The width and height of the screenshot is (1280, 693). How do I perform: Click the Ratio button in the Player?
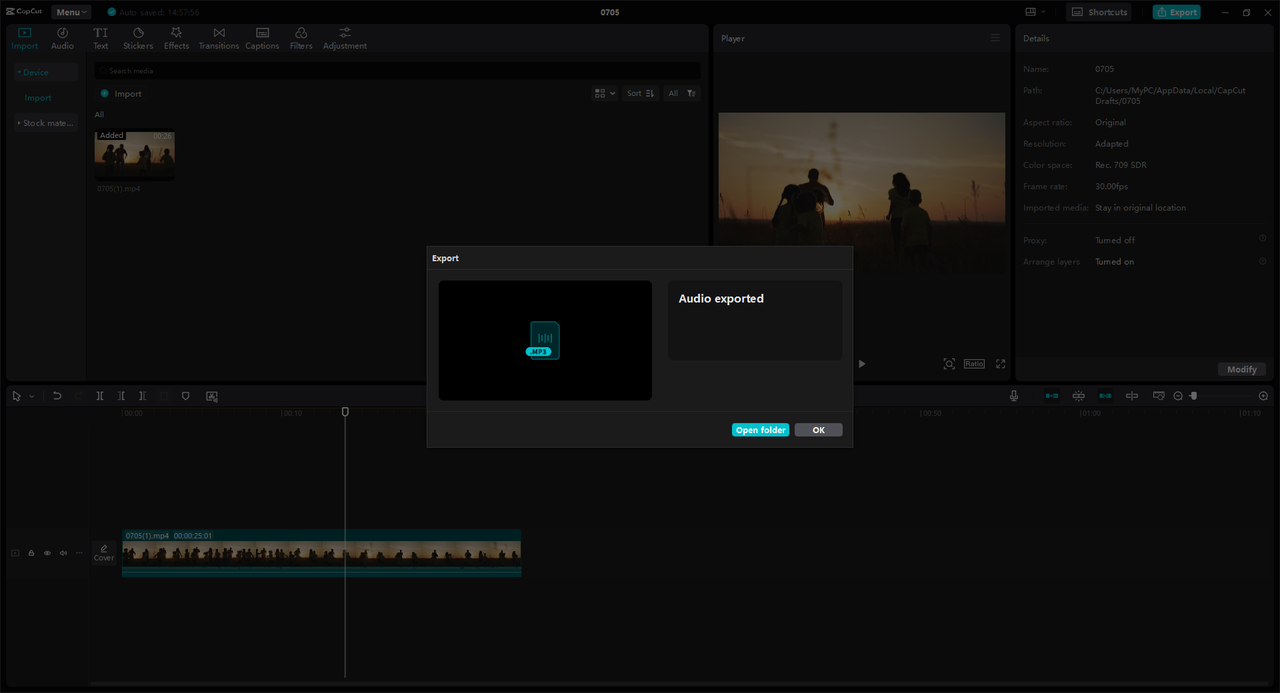pyautogui.click(x=974, y=364)
